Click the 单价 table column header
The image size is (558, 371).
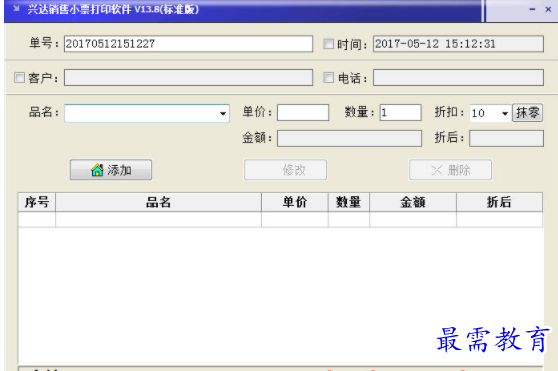(295, 202)
